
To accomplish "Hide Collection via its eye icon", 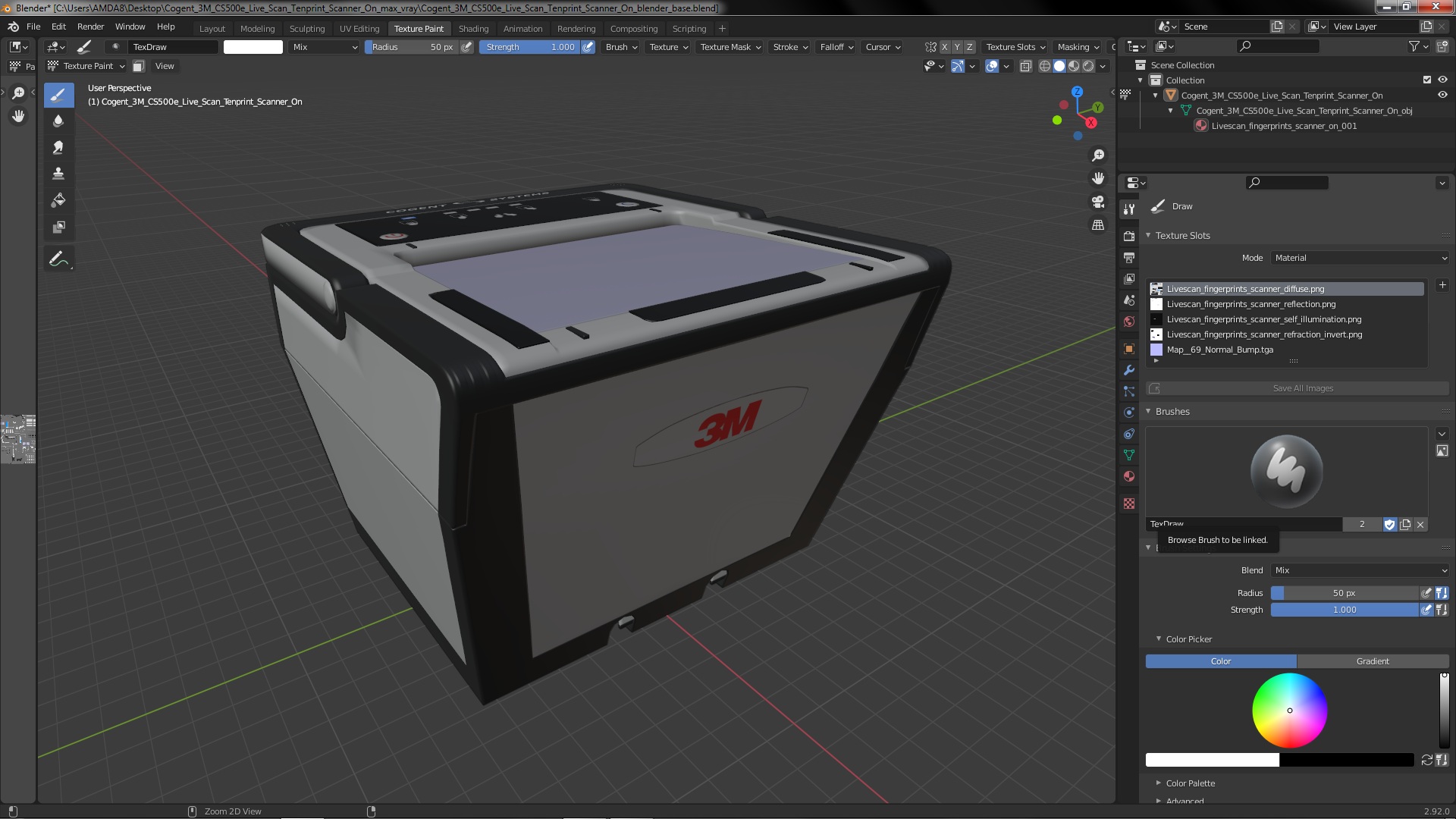I will pos(1442,80).
